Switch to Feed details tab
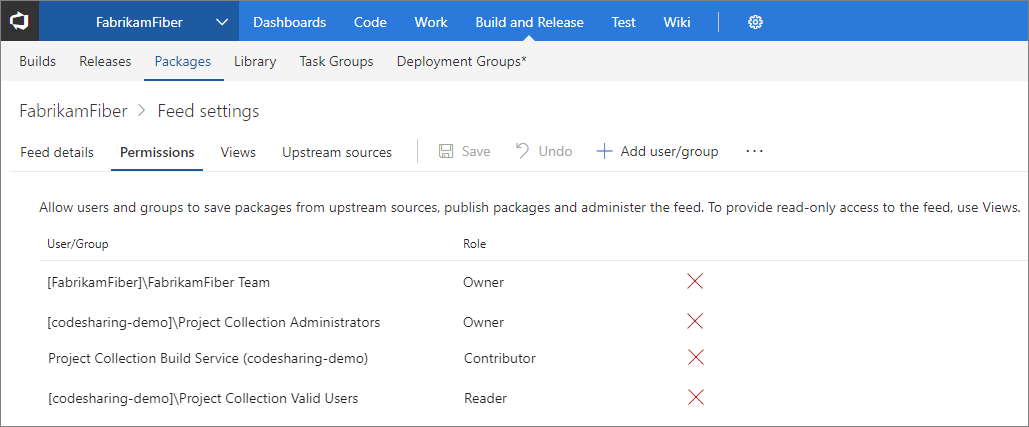1029x427 pixels. click(57, 152)
